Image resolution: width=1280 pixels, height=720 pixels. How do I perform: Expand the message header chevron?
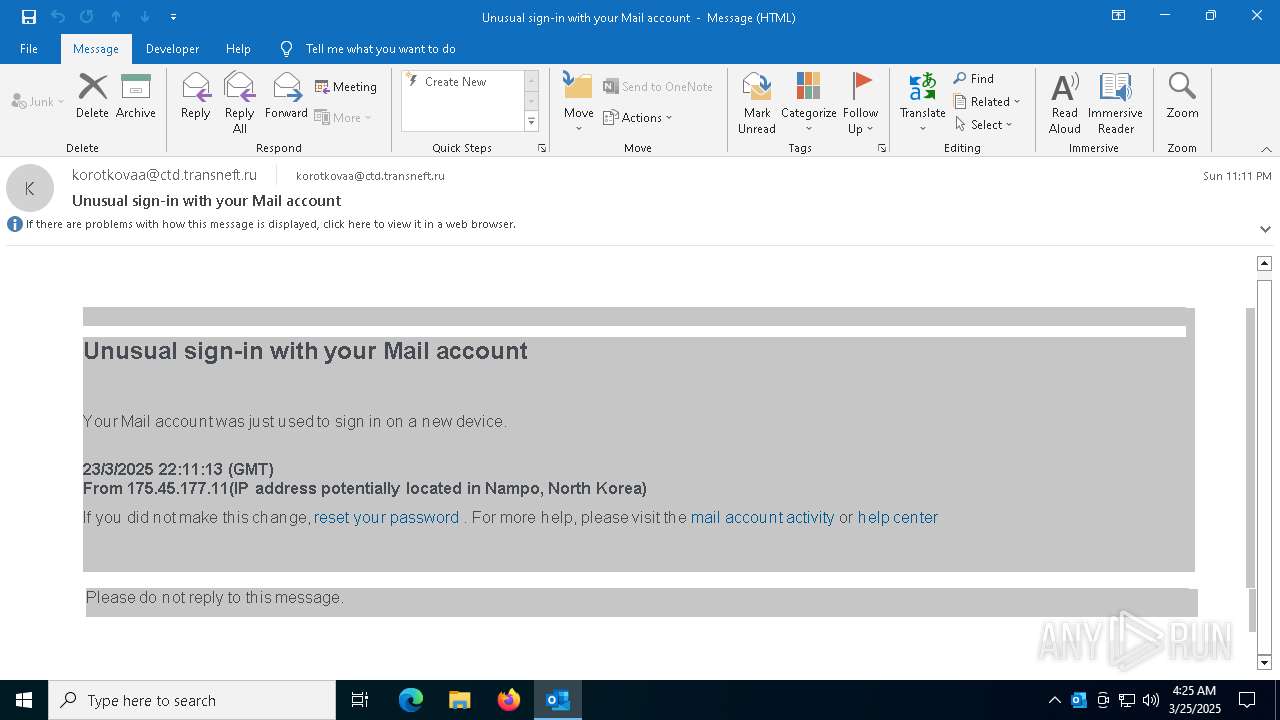pos(1265,229)
